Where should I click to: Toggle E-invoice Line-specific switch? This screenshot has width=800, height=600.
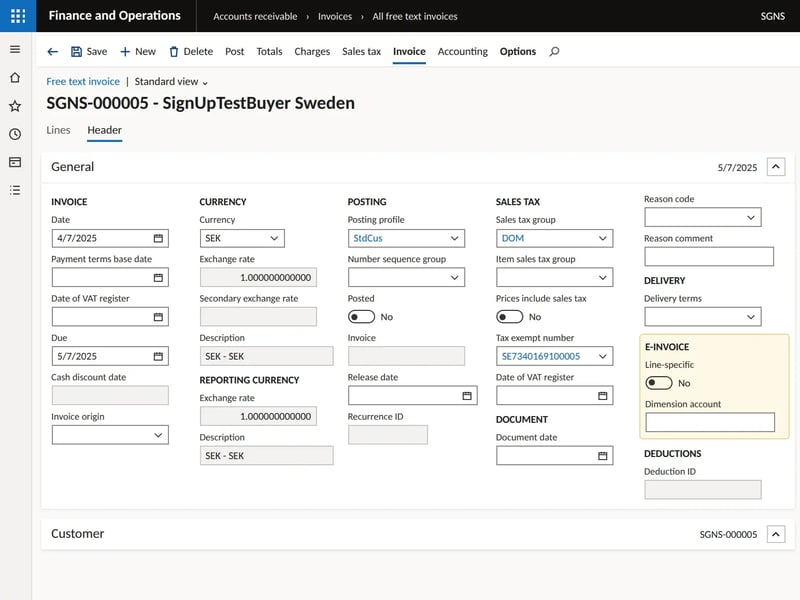(x=659, y=383)
